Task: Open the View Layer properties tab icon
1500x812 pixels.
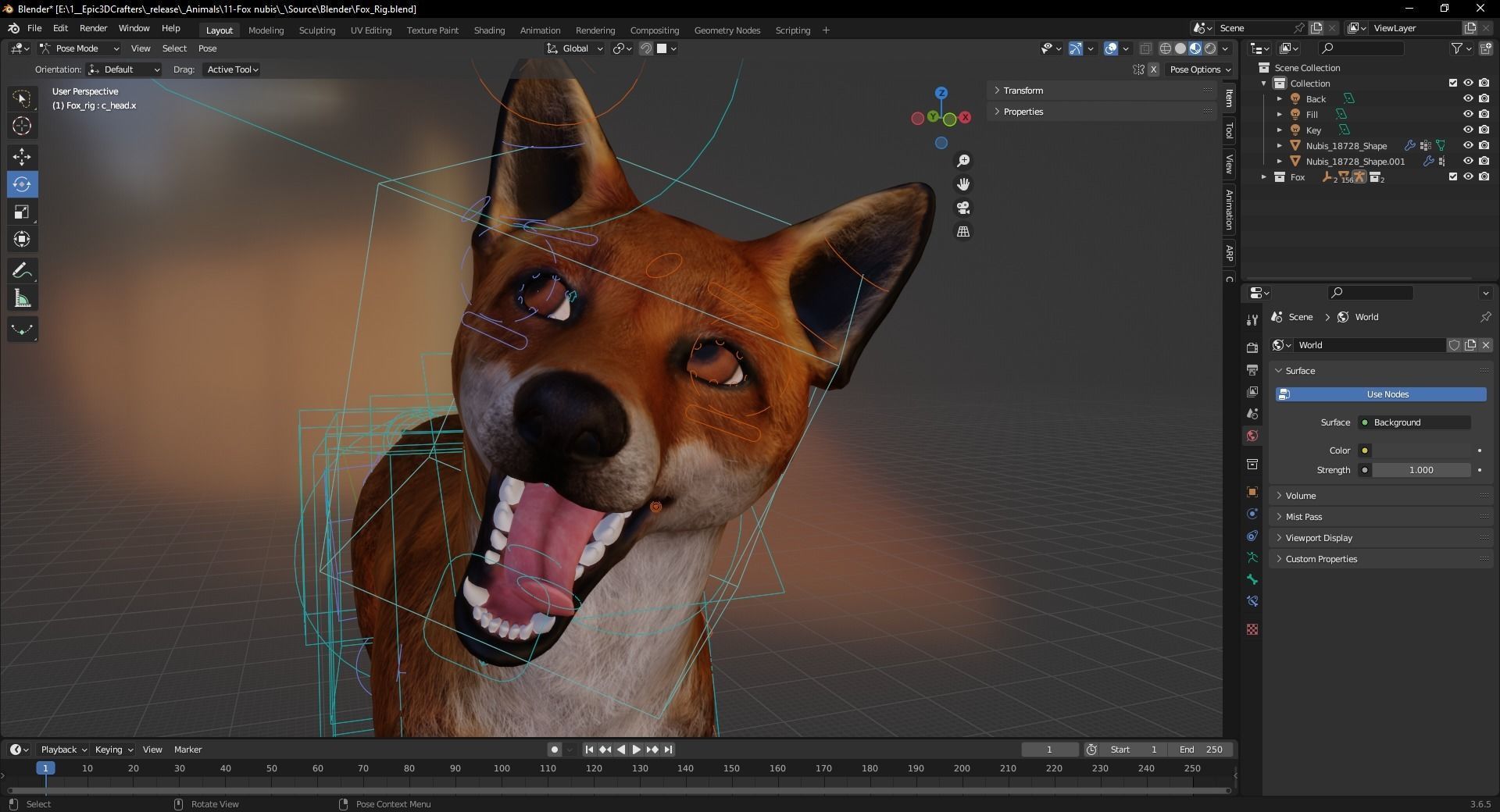Action: (1252, 391)
